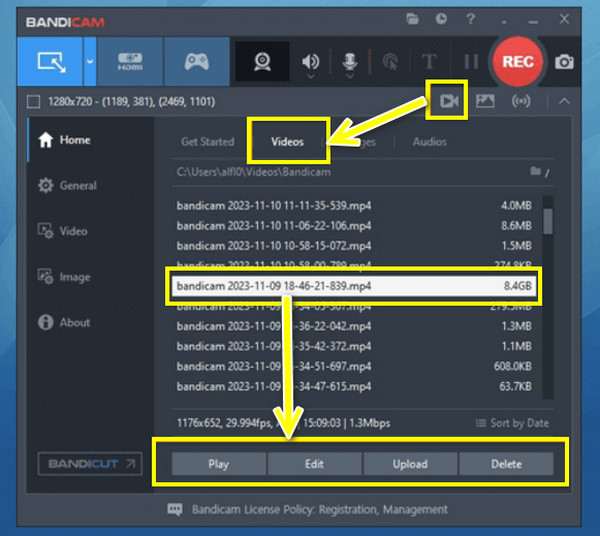Screen dimensions: 600x536
Task: Switch to the Audios tab
Action: [430, 142]
